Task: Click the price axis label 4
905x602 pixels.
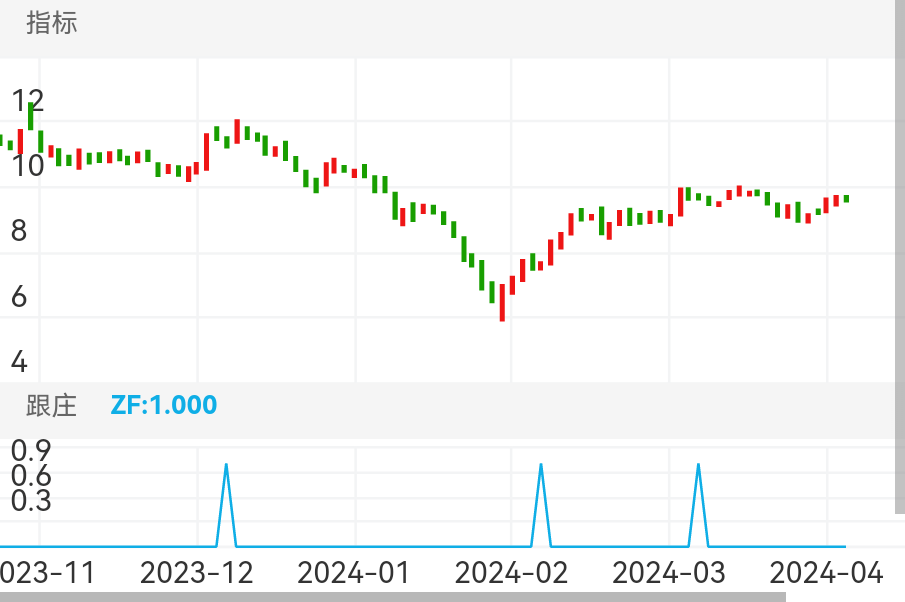Action: pos(19,362)
